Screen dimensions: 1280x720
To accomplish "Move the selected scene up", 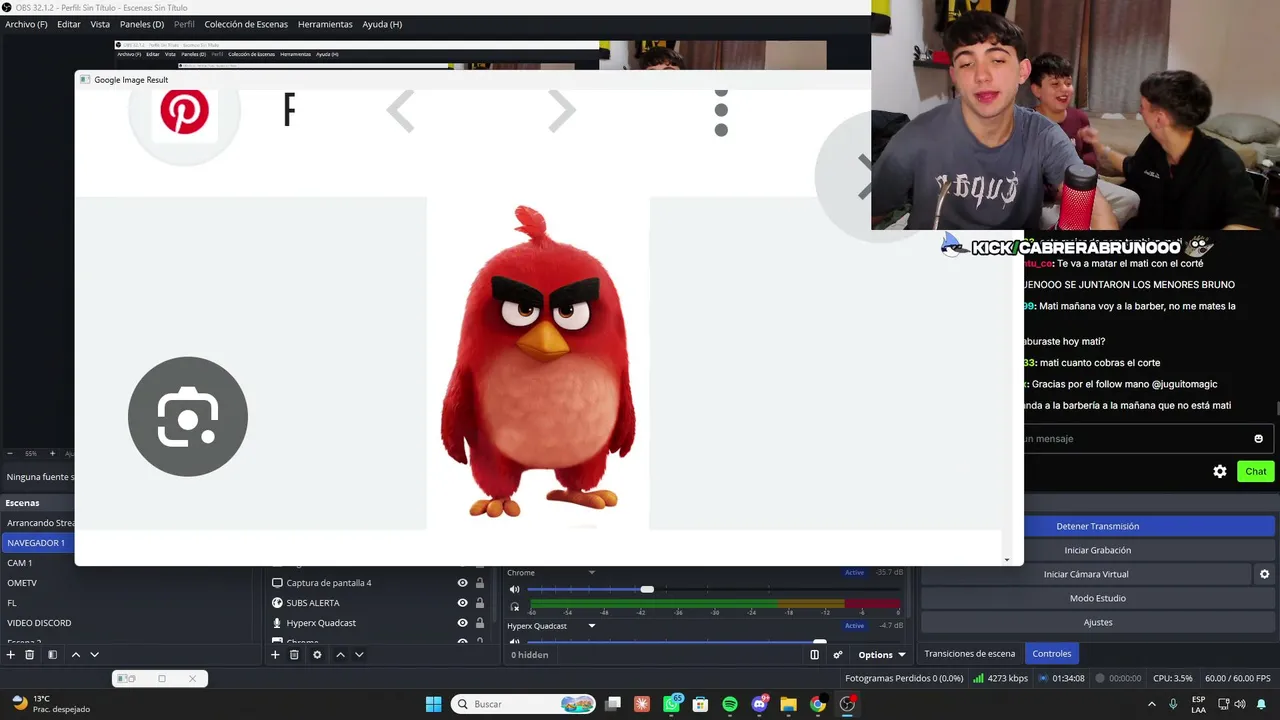I will tap(75, 655).
